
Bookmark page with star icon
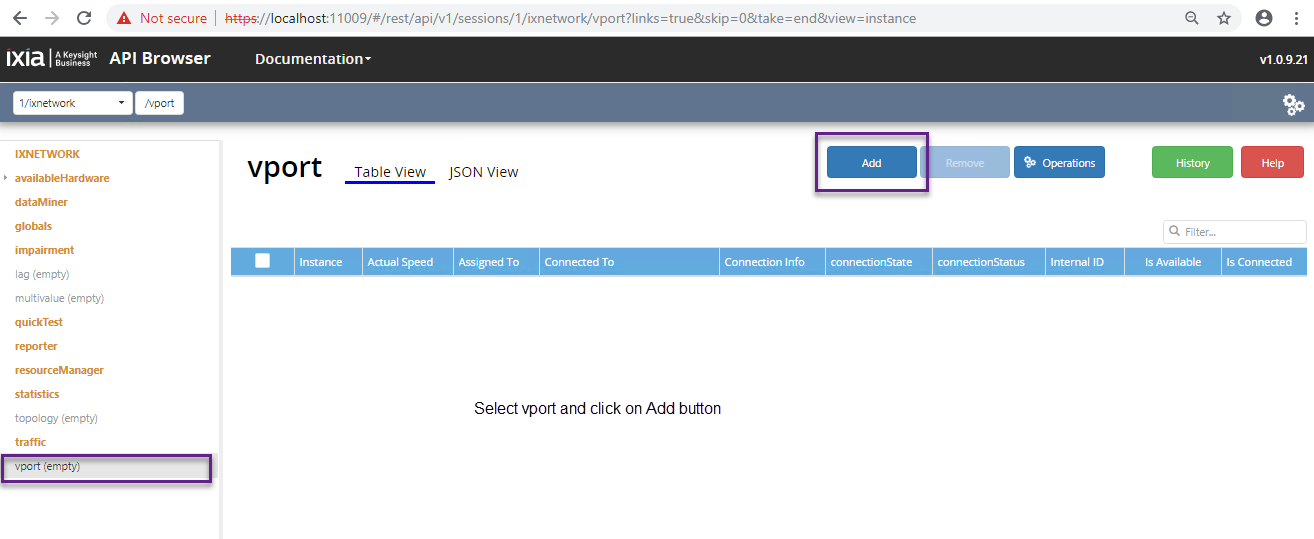(1223, 18)
